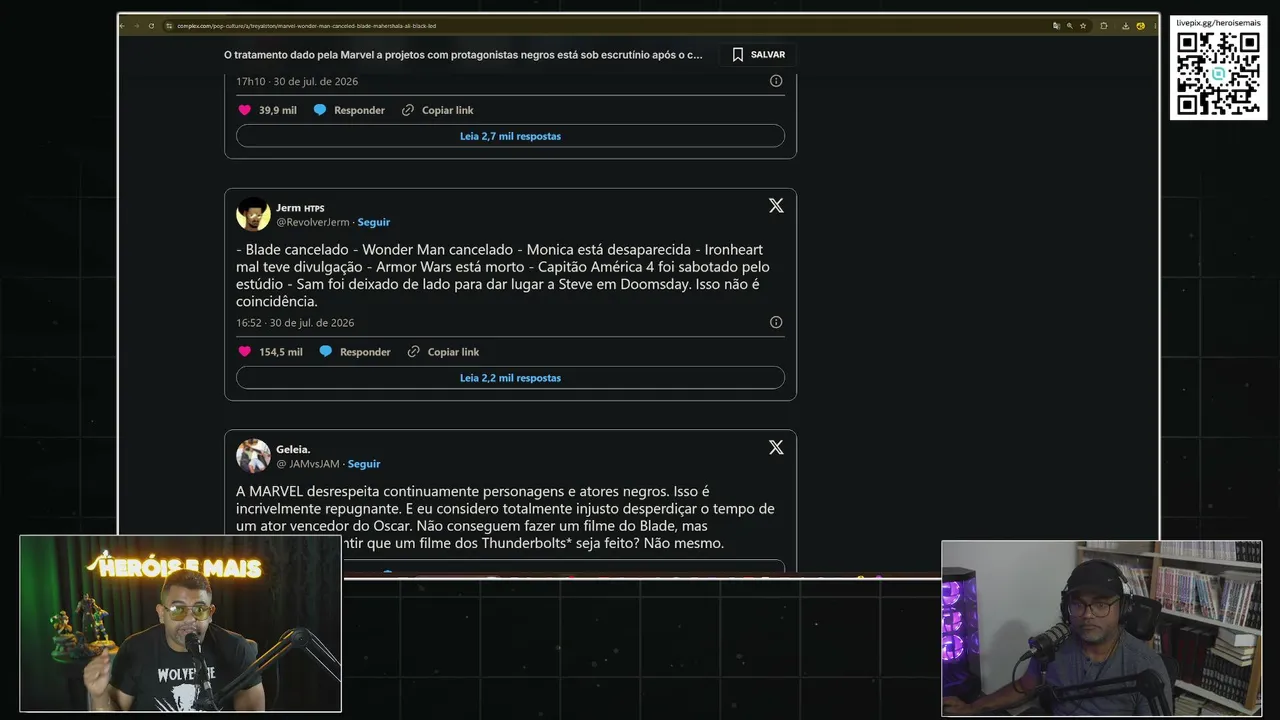Open info icon on Jerm's tweet

coord(776,322)
